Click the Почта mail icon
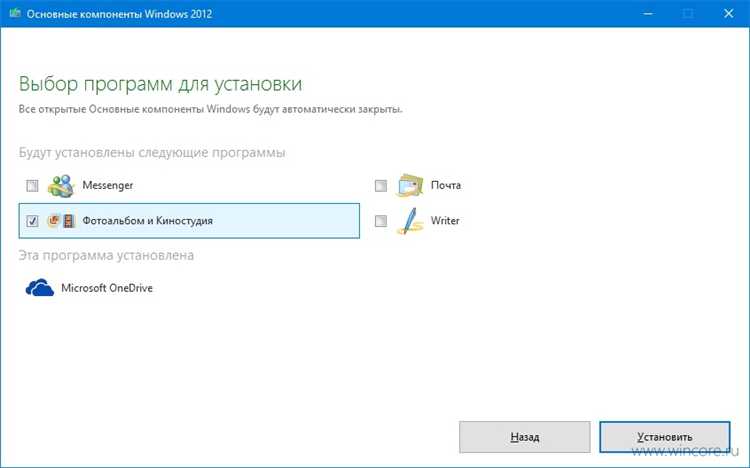This screenshot has width=750, height=468. click(x=410, y=185)
